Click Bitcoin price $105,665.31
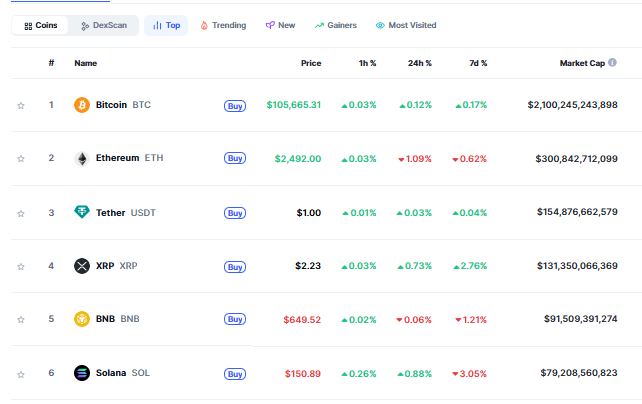Viewport: 642px width, 404px height. click(x=294, y=105)
